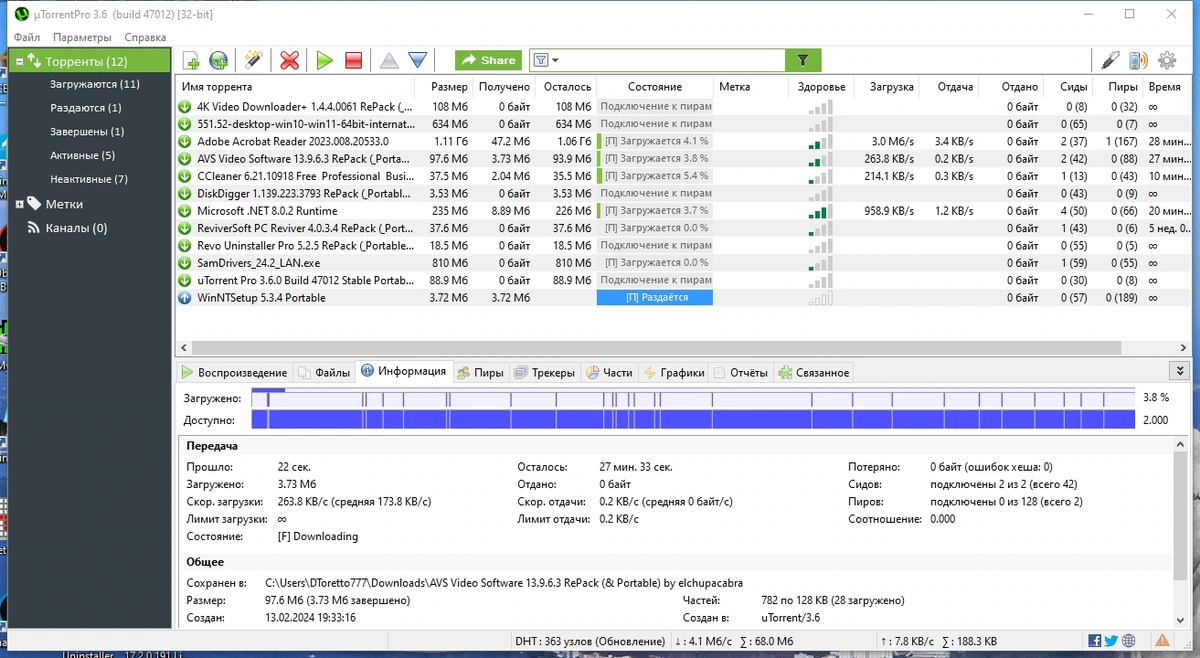1200x658 pixels.
Task: Collapse the Торренты (12) tree node
Action: [19, 61]
